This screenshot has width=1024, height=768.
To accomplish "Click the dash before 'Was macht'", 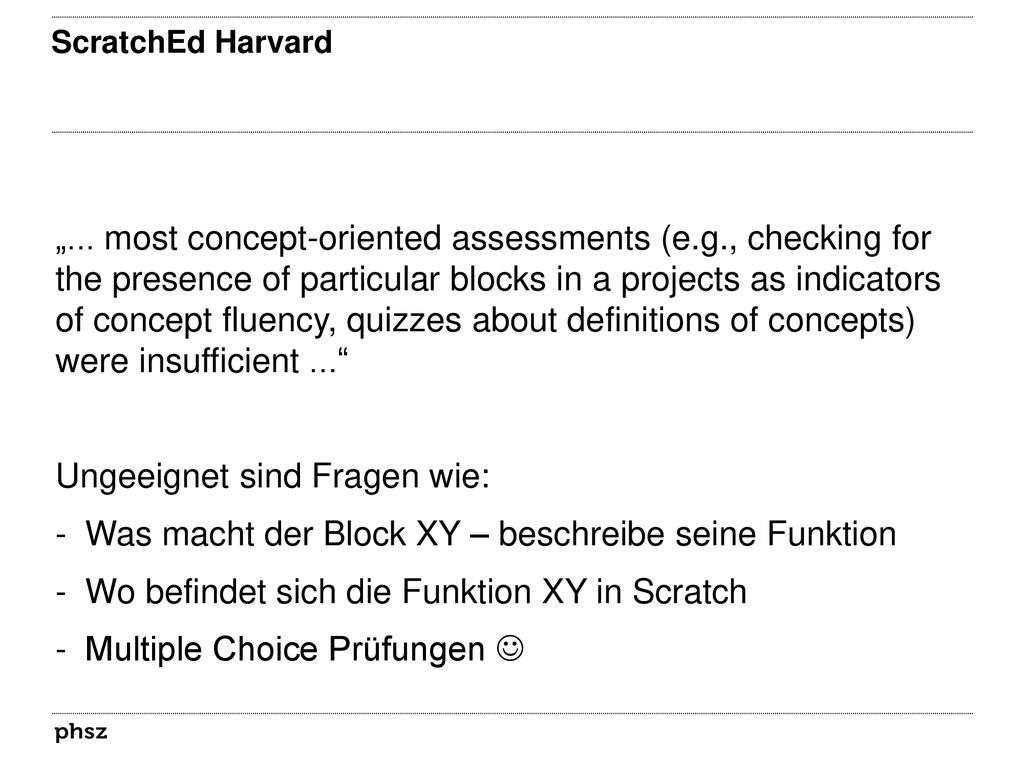I will [x=61, y=536].
